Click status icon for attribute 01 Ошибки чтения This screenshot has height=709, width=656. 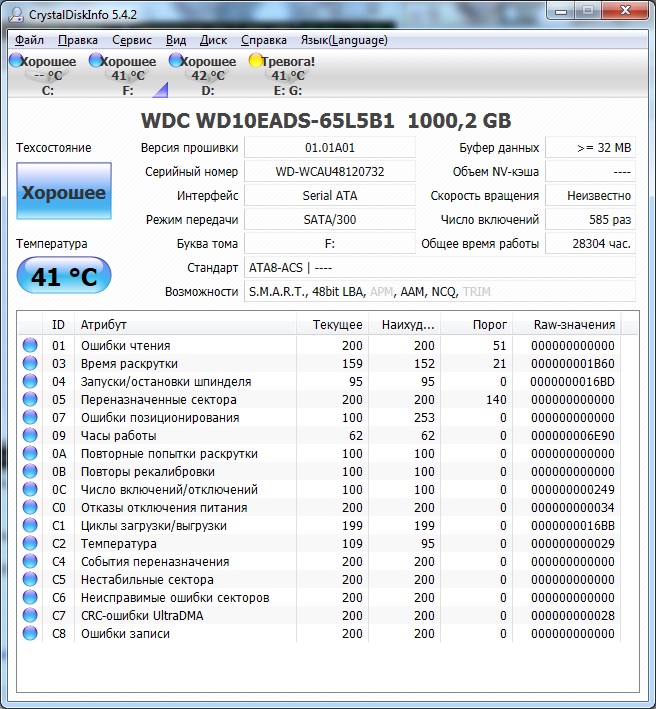(30, 346)
